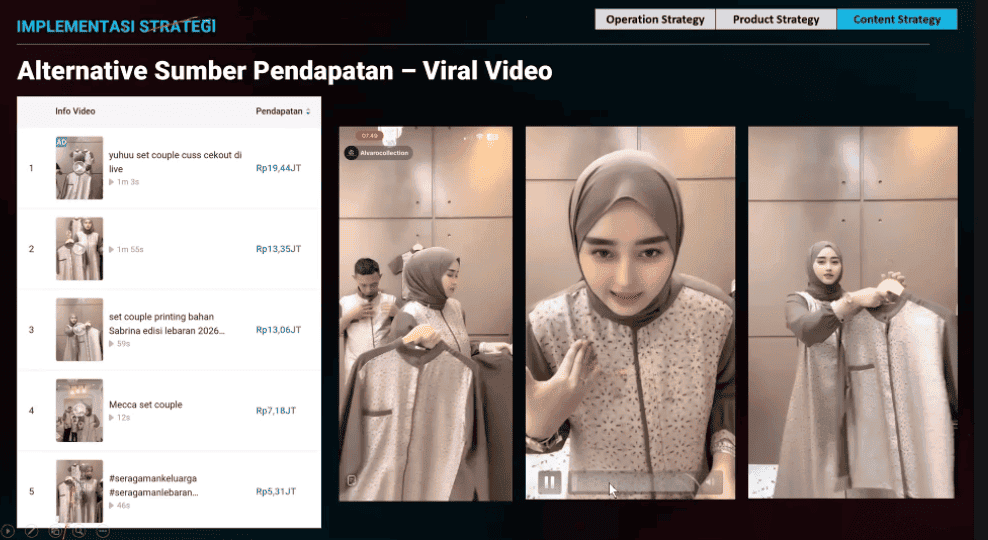Open thumbnail of the second ranked video
The image size is (988, 540).
79,249
